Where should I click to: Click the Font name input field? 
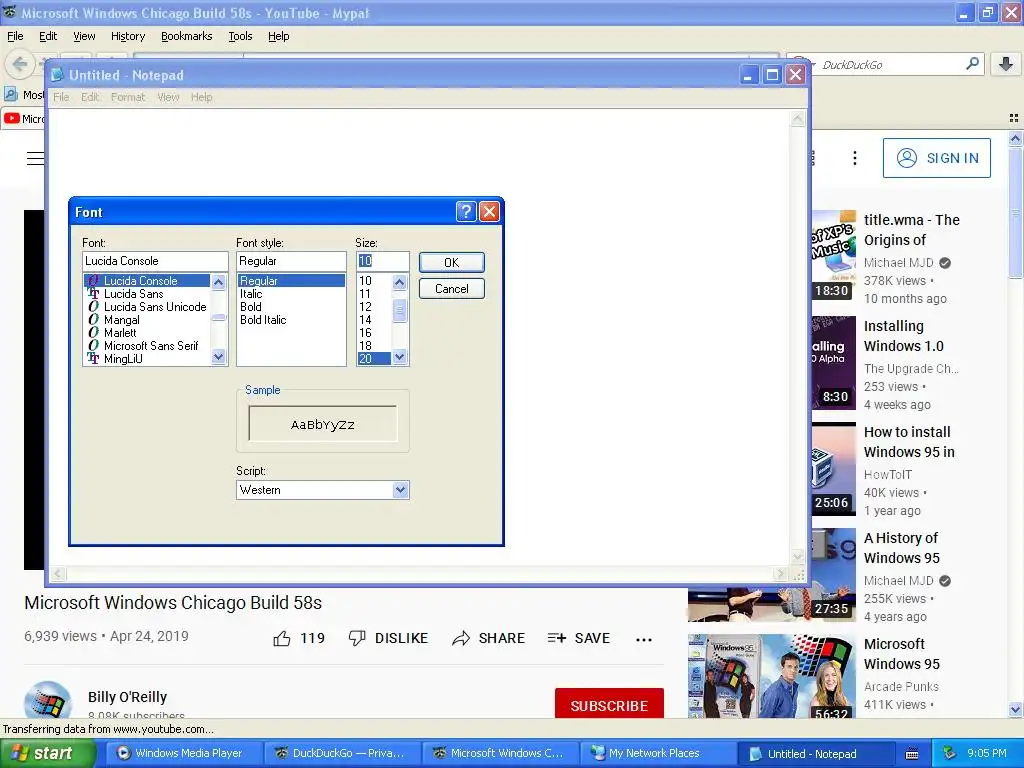(155, 261)
